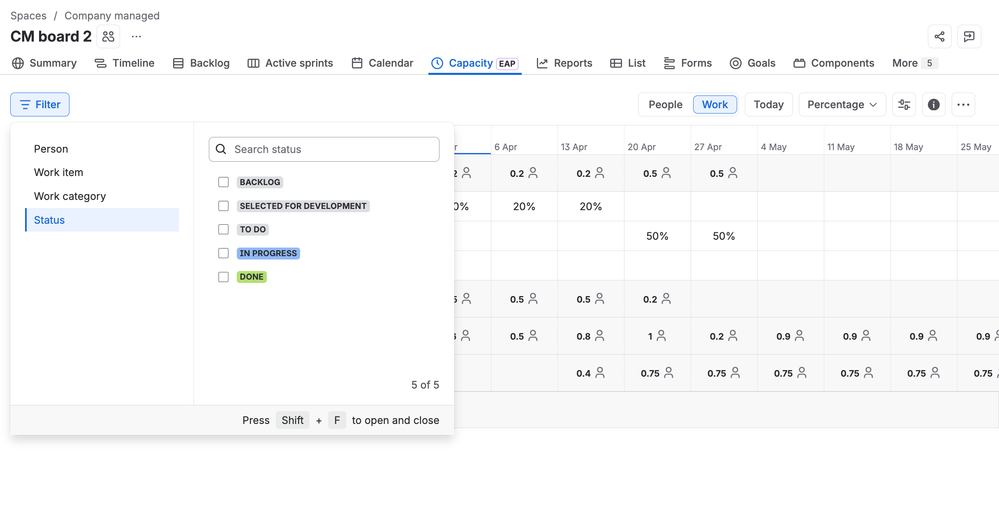Viewport: 999px width, 505px height.
Task: Click person icon next to 0.8 value
Action: click(x=600, y=336)
